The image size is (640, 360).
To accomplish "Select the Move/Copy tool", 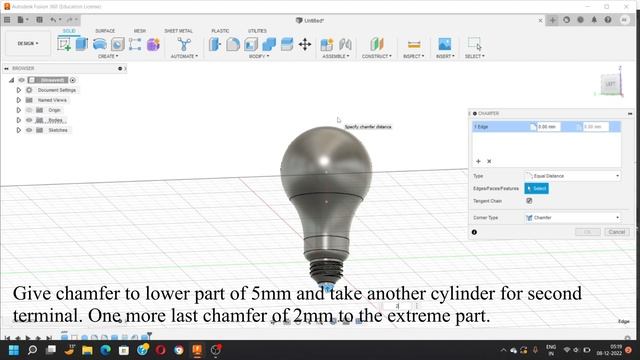I will point(305,44).
